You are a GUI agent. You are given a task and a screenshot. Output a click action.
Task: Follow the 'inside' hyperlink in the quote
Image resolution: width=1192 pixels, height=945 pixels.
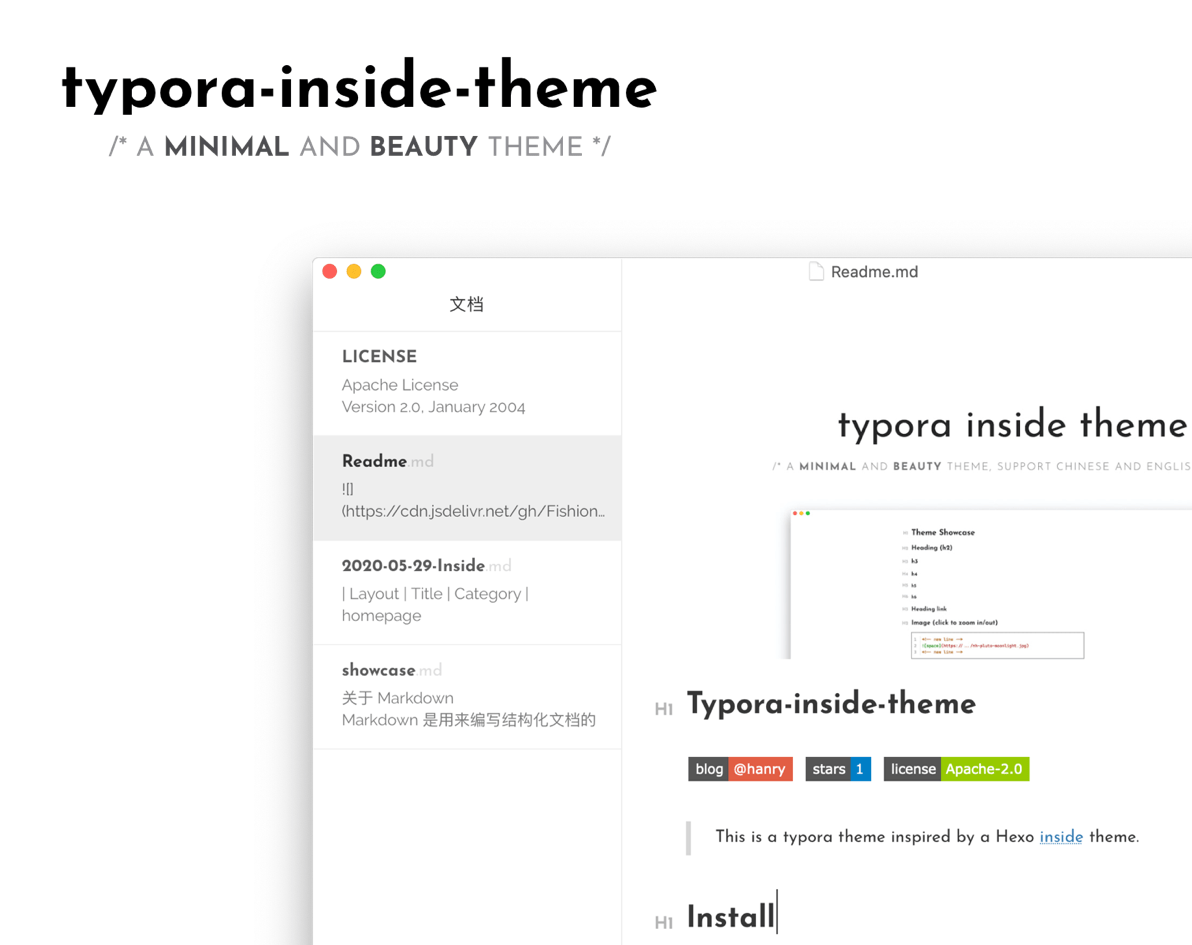pyautogui.click(x=1060, y=836)
